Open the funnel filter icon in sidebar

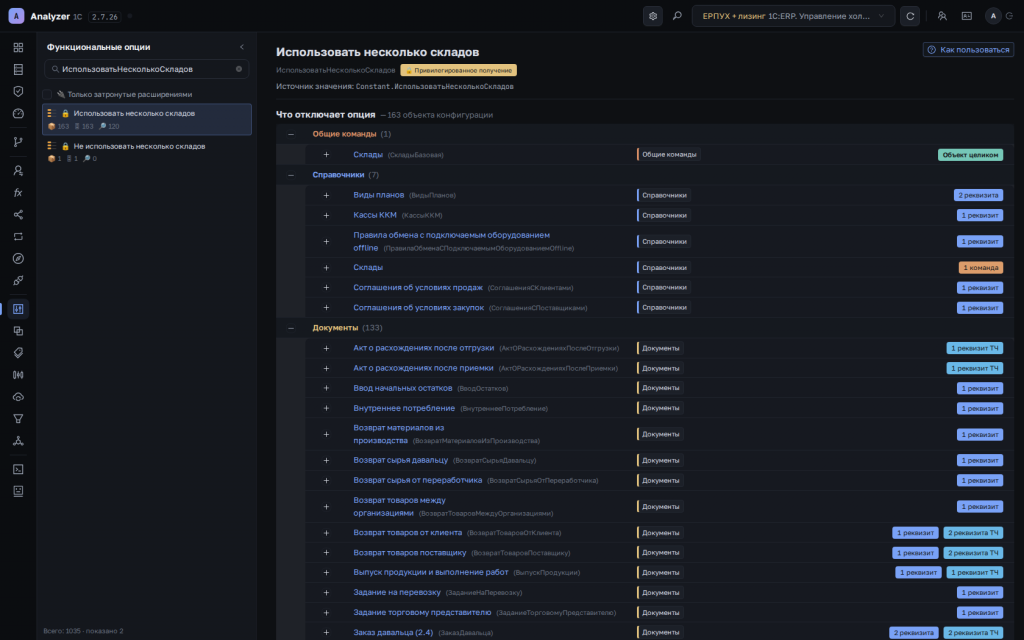point(18,419)
